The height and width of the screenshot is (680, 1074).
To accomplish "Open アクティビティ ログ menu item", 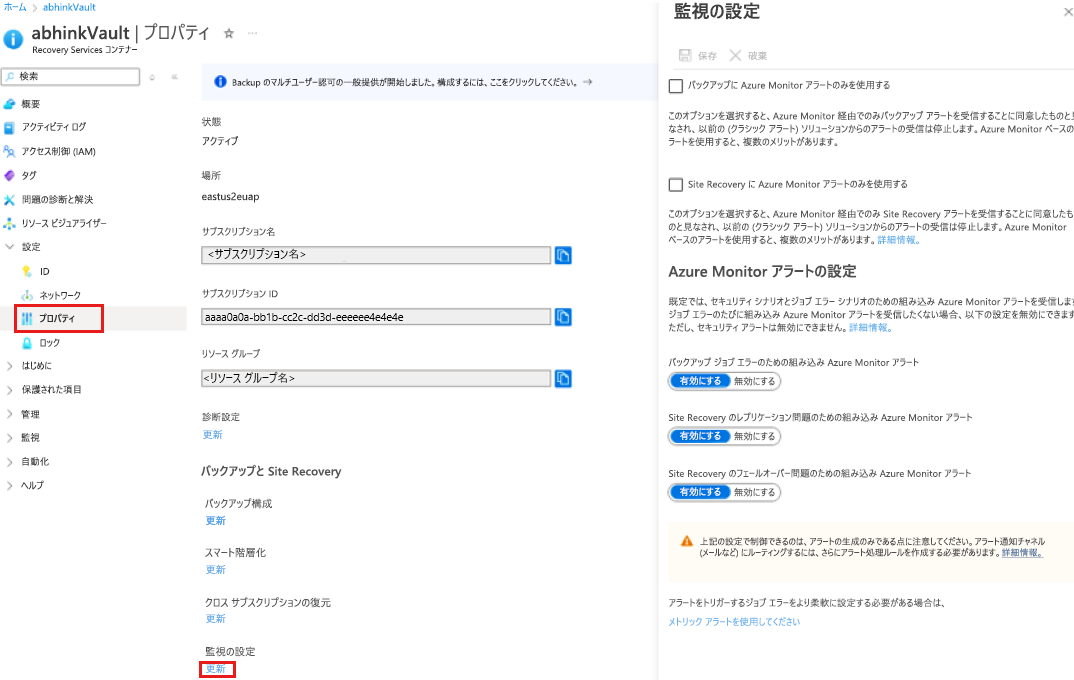I will tap(54, 127).
